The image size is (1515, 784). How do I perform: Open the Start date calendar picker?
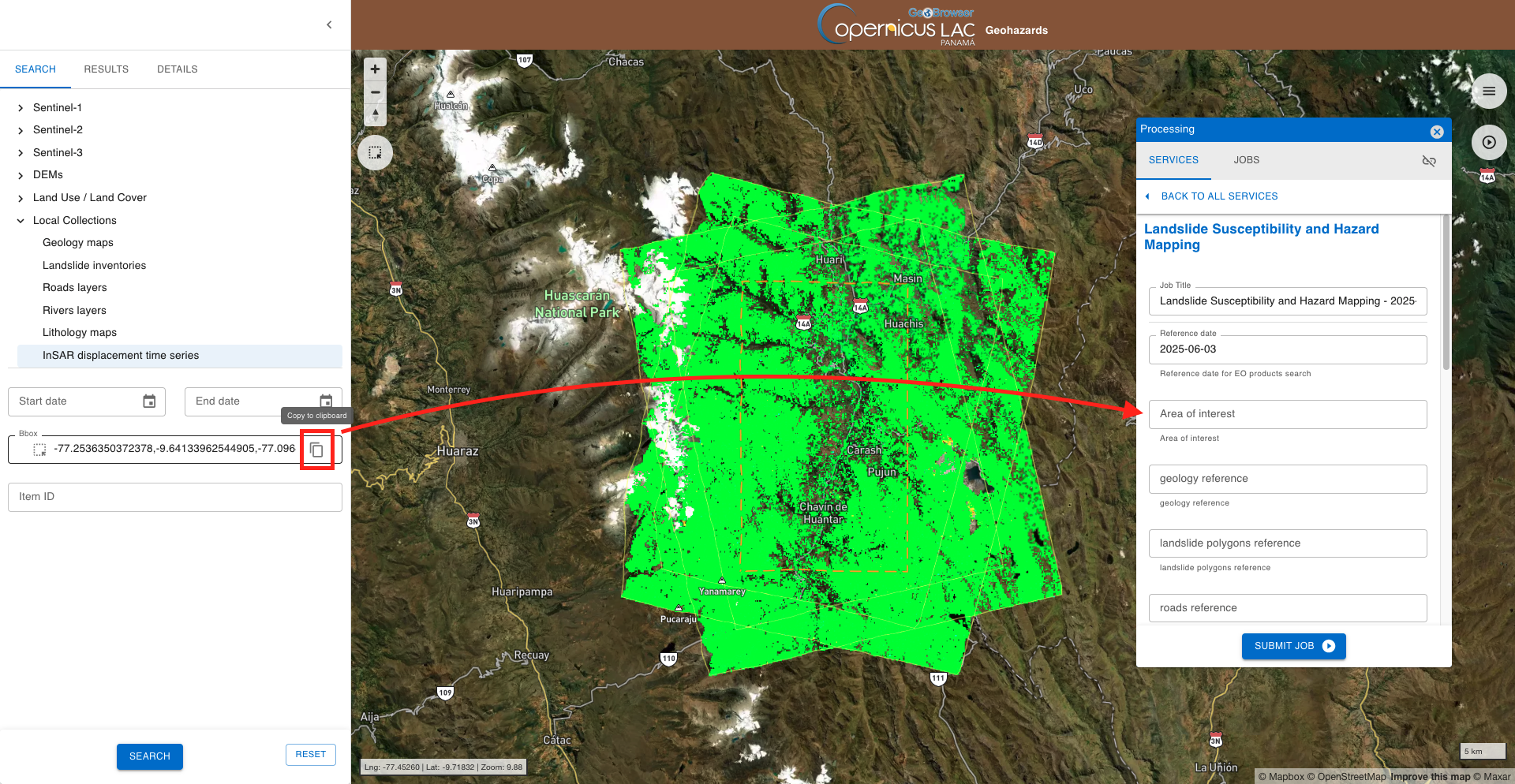pos(149,401)
